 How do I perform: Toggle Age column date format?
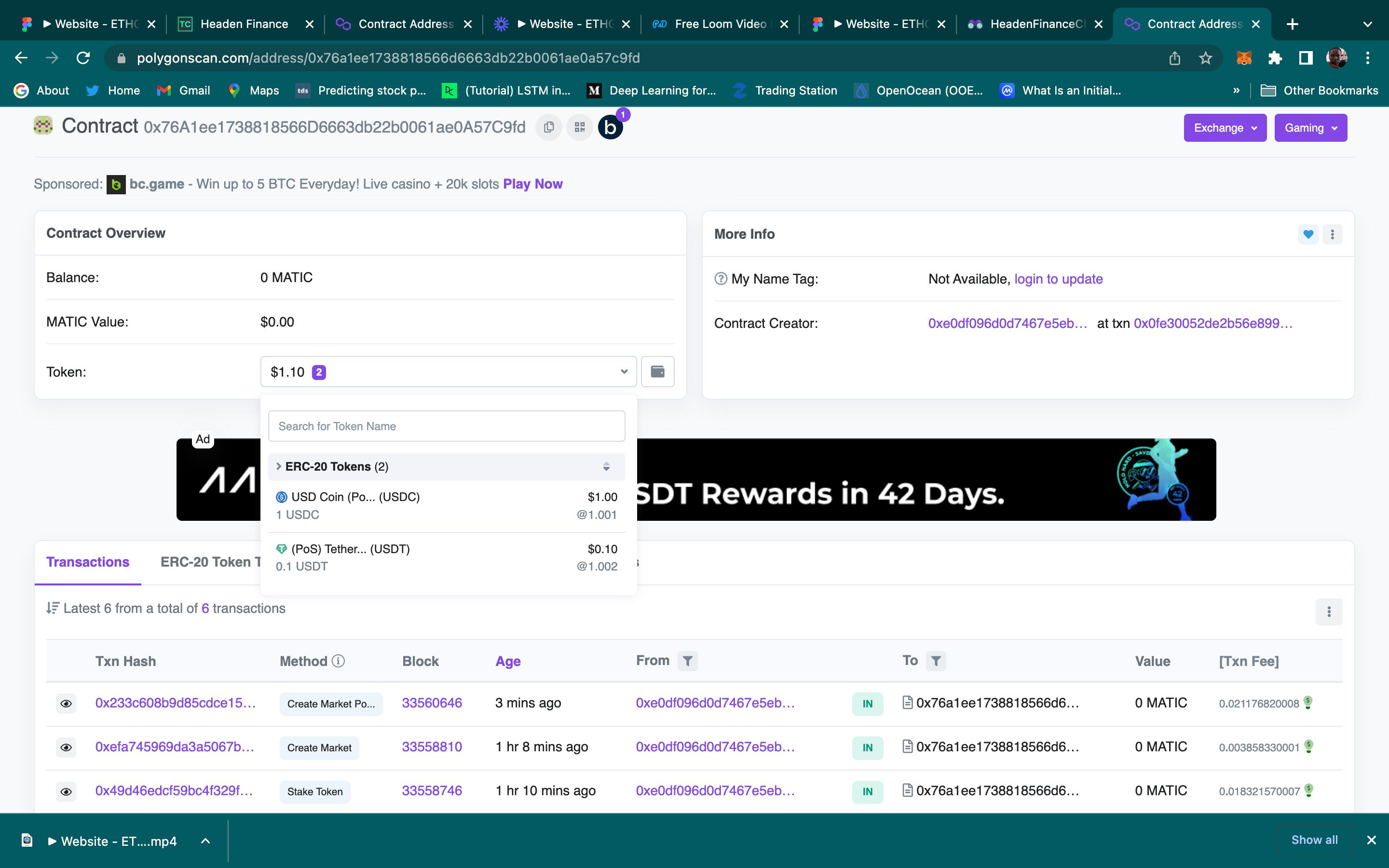click(x=507, y=661)
